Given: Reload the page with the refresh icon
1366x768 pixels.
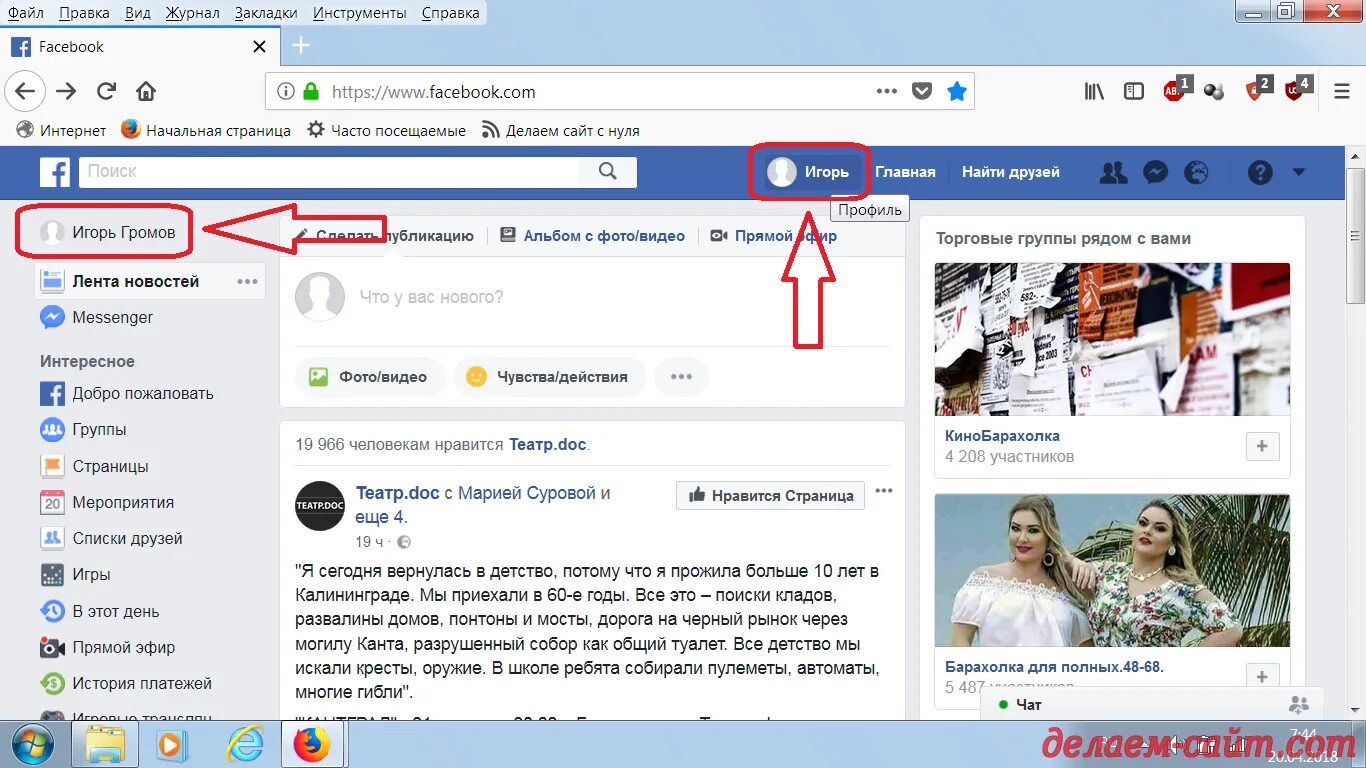Looking at the screenshot, I should 106,92.
